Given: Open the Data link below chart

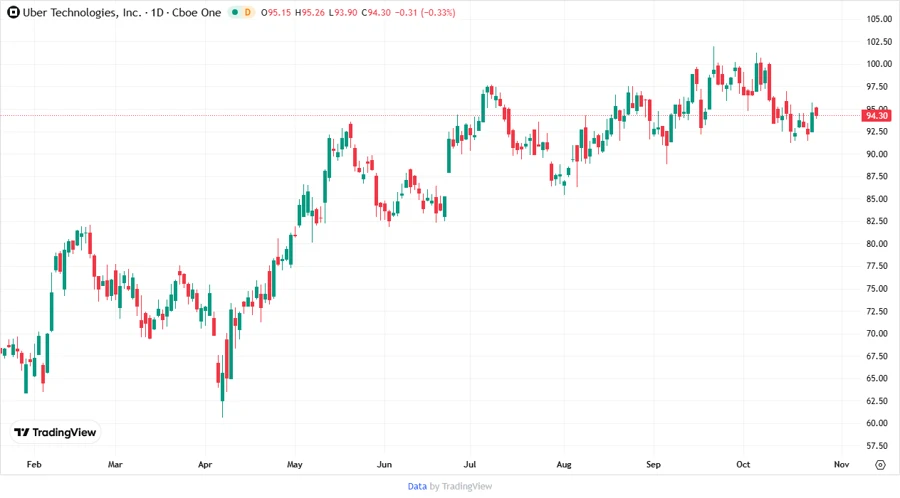Looking at the screenshot, I should [x=417, y=487].
